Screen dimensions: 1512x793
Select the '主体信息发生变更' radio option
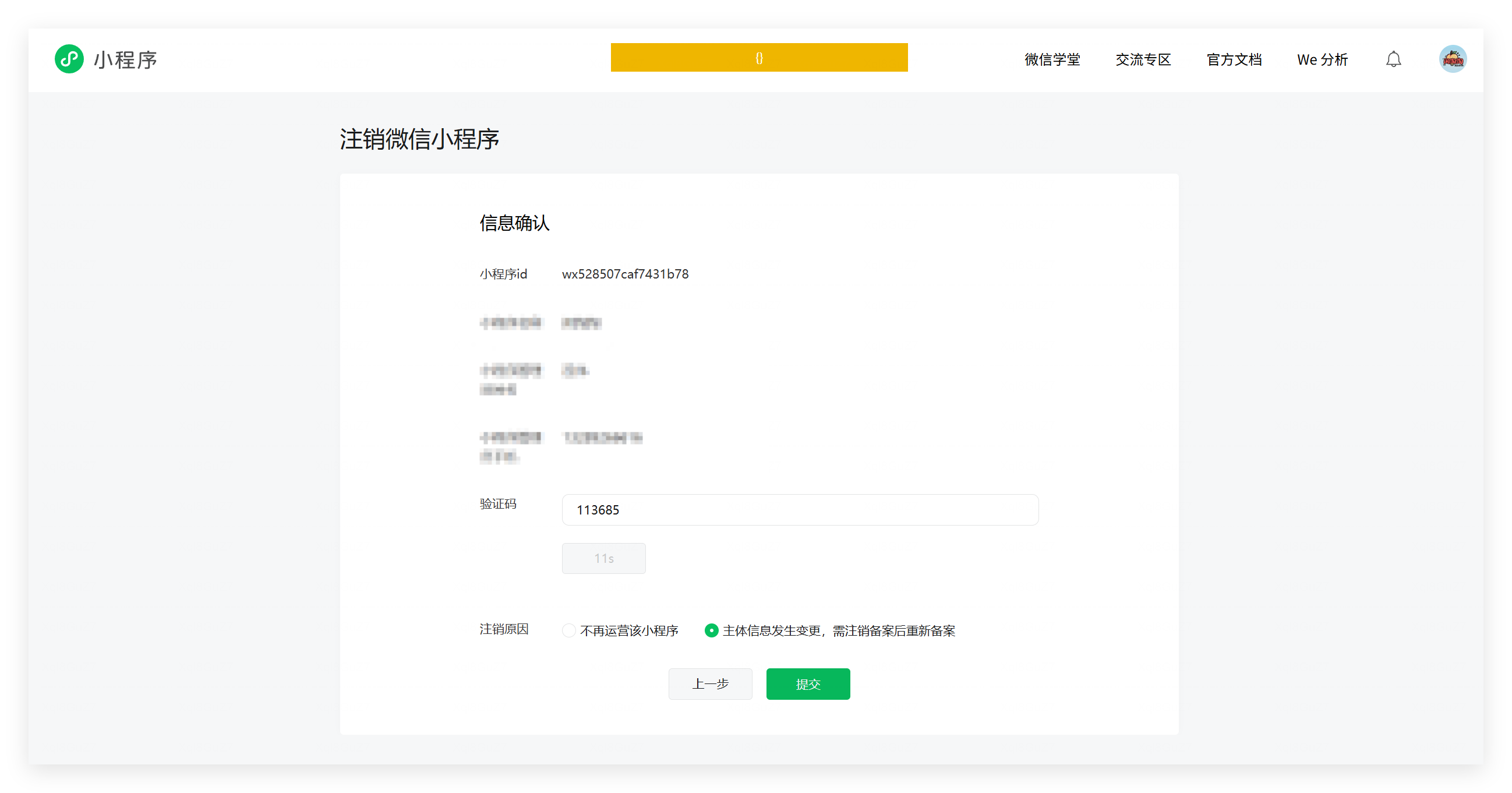click(x=711, y=630)
